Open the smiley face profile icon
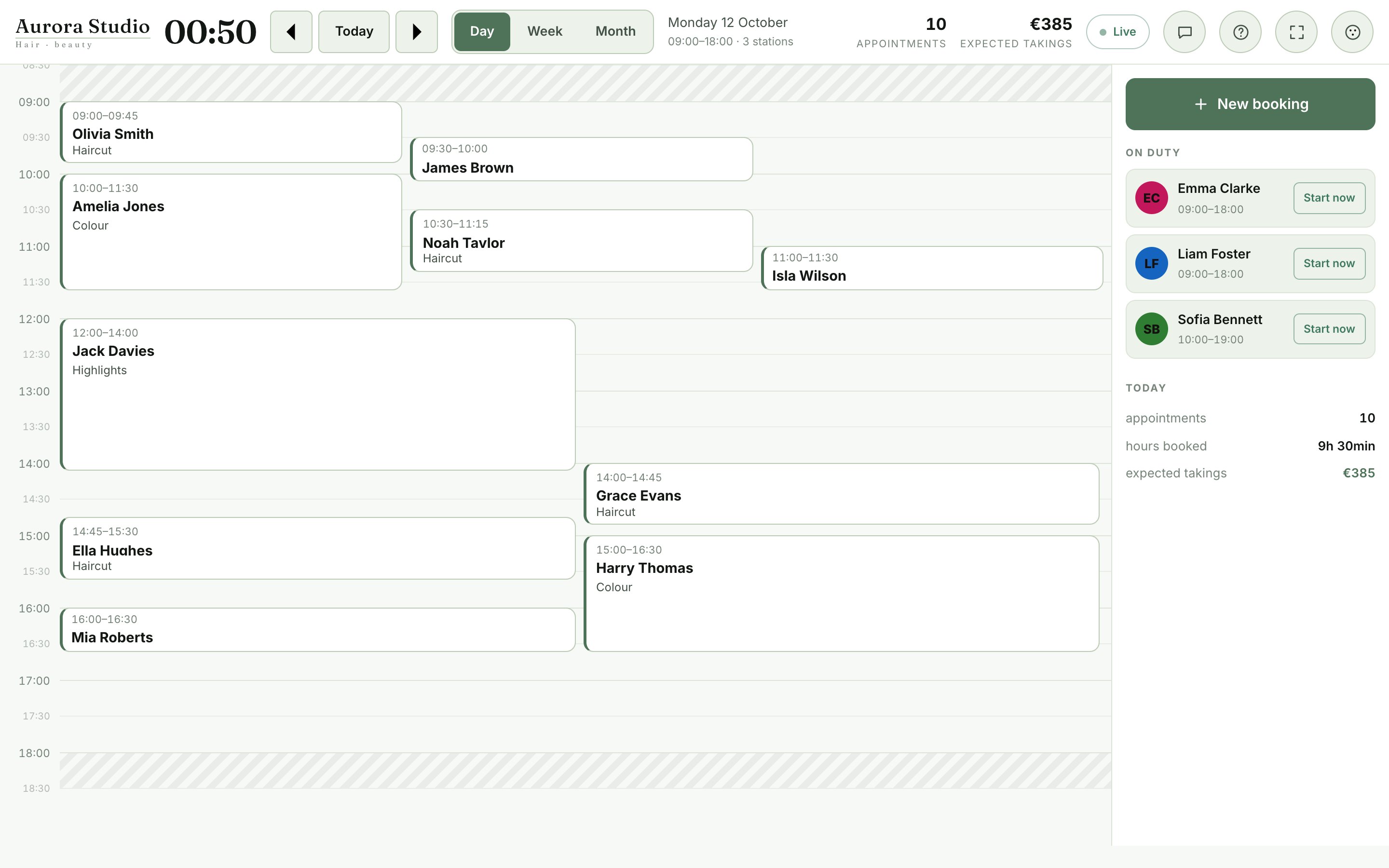The image size is (1389, 868). pos(1352,32)
